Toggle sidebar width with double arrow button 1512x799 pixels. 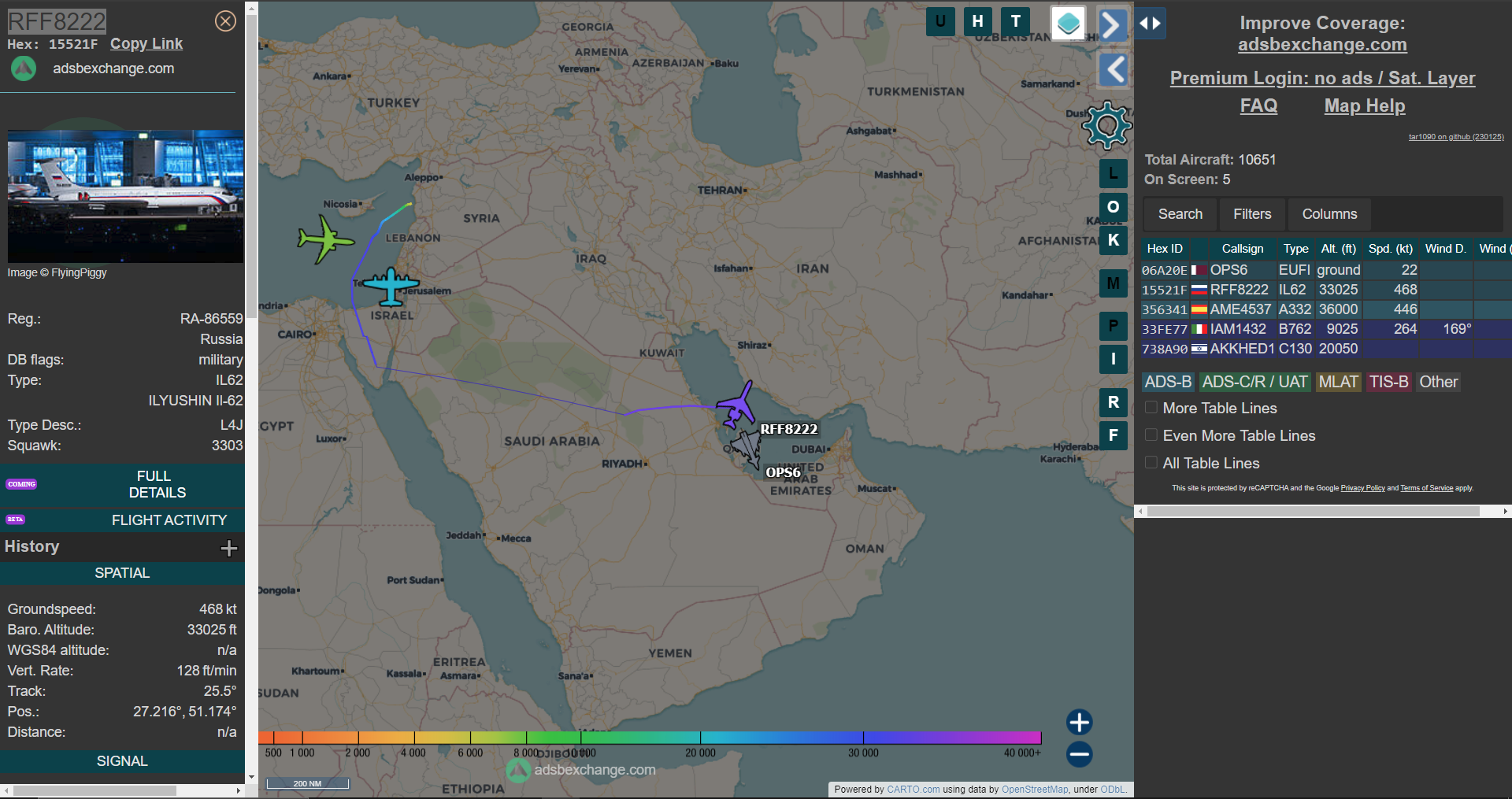(1150, 24)
